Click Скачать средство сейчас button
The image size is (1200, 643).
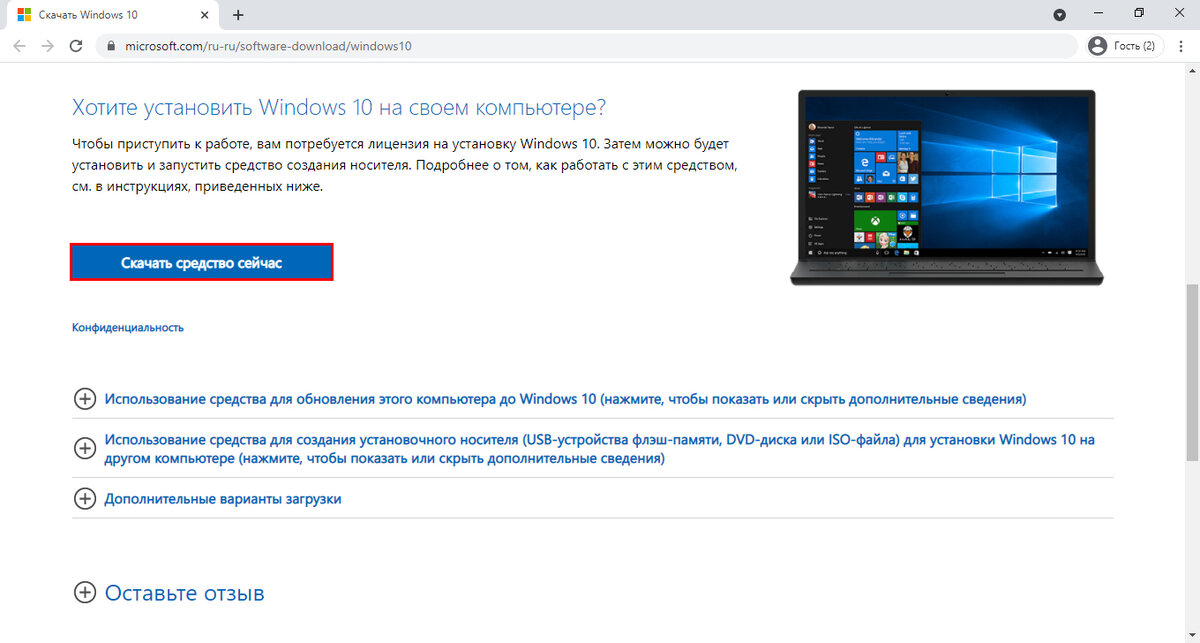pos(201,261)
